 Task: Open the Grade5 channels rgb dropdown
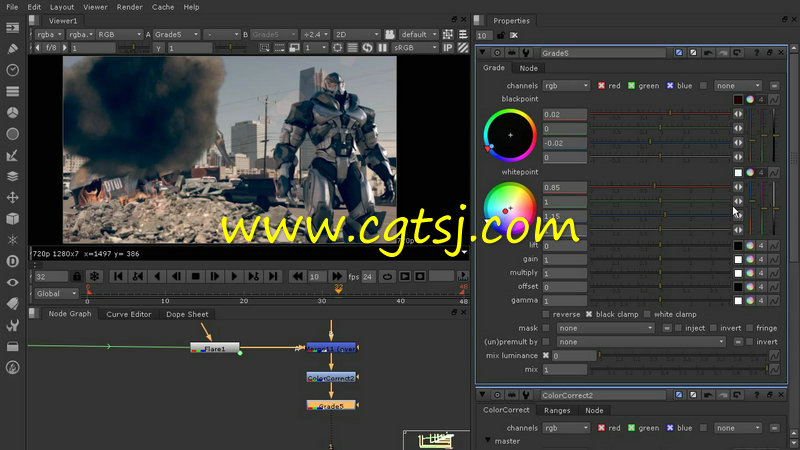tap(566, 86)
